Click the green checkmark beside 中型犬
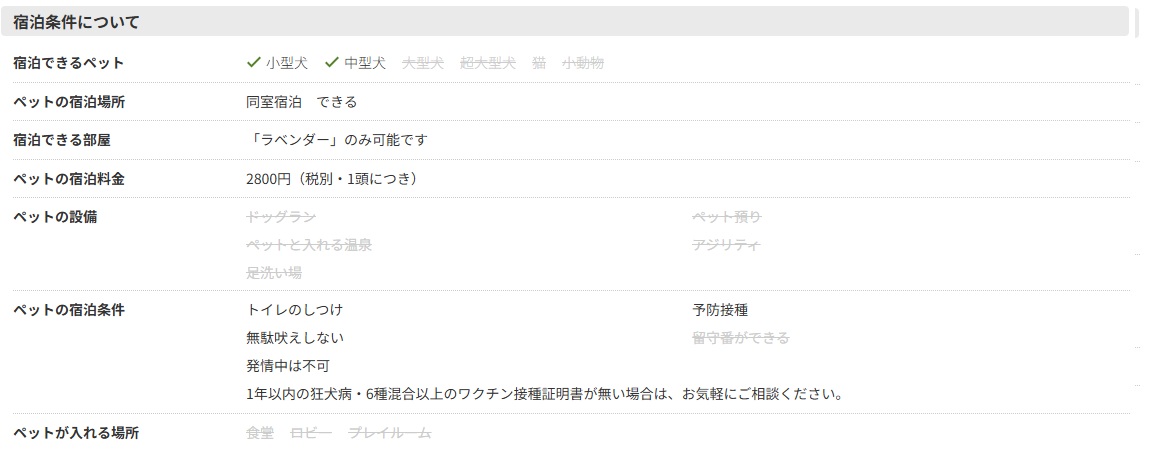This screenshot has width=1162, height=466. pyautogui.click(x=332, y=63)
